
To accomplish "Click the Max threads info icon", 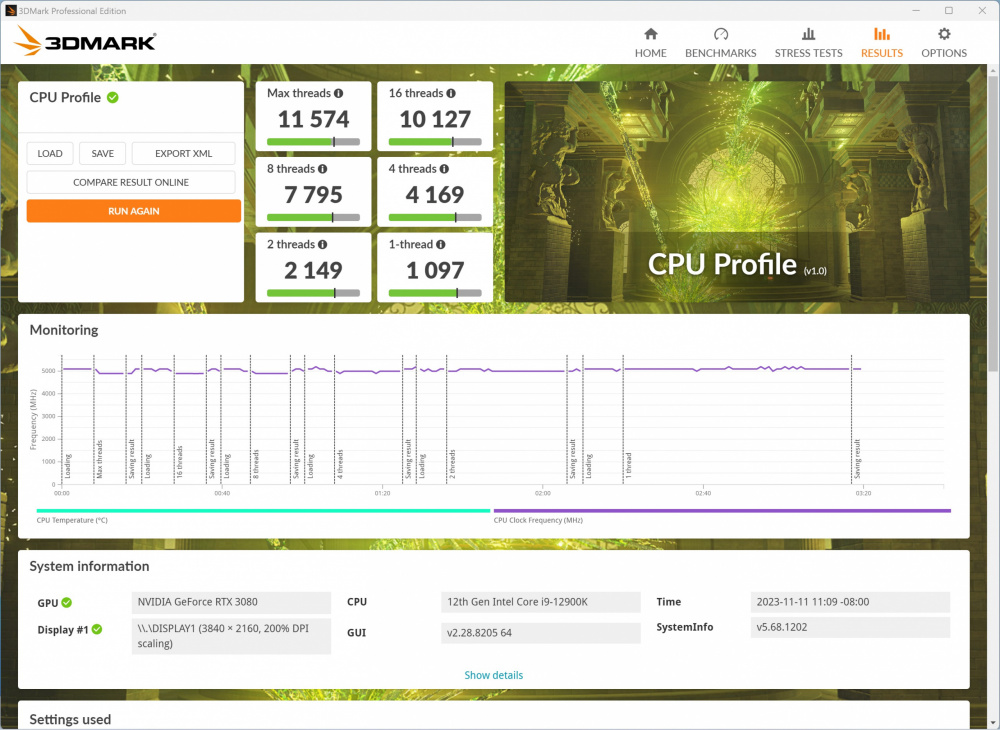I will 339,93.
